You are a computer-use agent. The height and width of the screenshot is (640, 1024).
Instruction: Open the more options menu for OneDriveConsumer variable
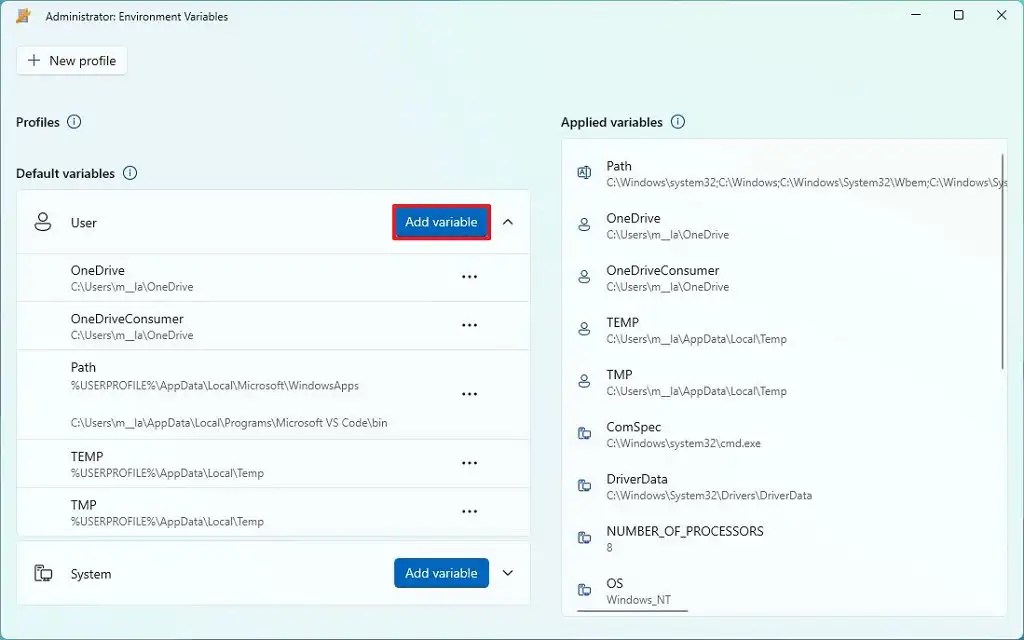tap(470, 325)
